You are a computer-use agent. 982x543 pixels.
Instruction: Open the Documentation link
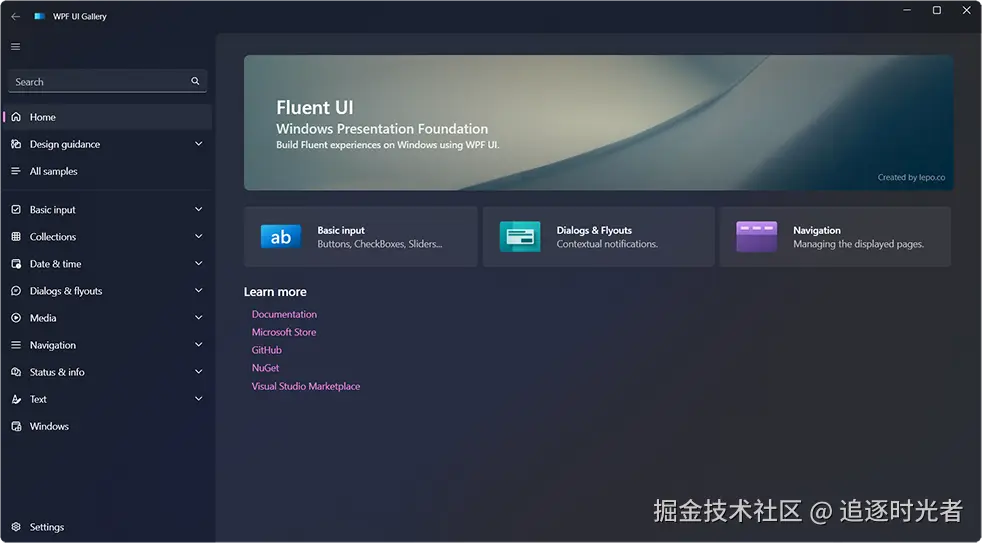click(x=284, y=314)
